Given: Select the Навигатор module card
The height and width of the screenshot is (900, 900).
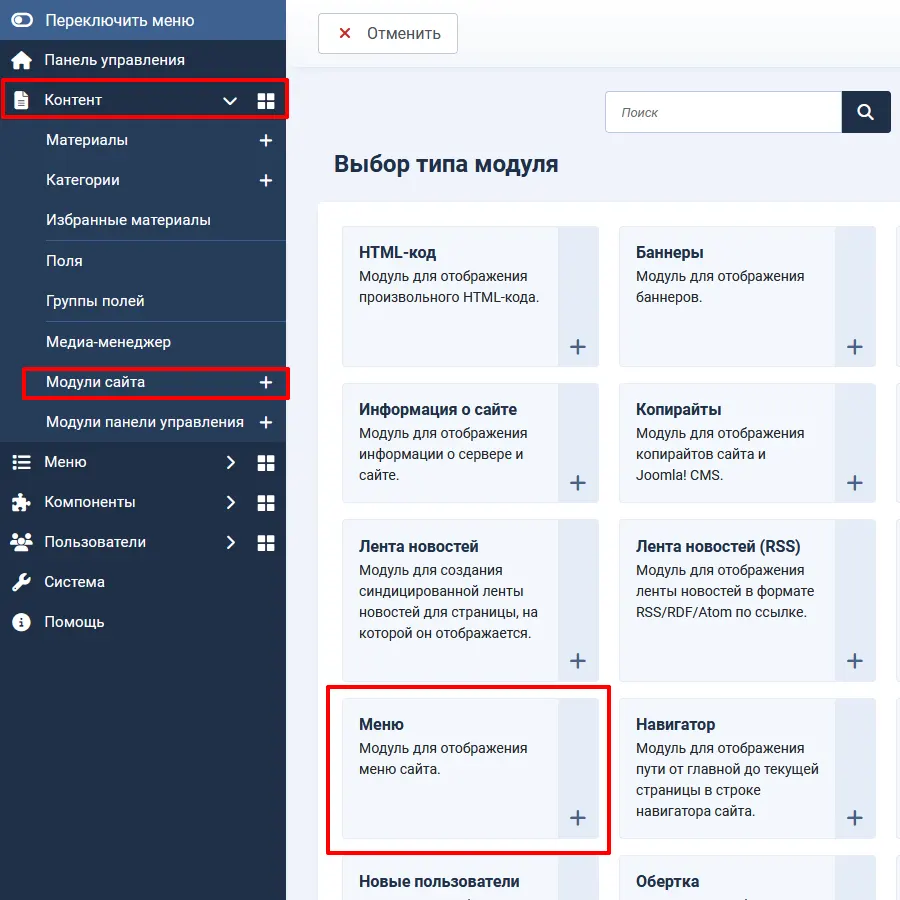Looking at the screenshot, I should pyautogui.click(x=728, y=767).
